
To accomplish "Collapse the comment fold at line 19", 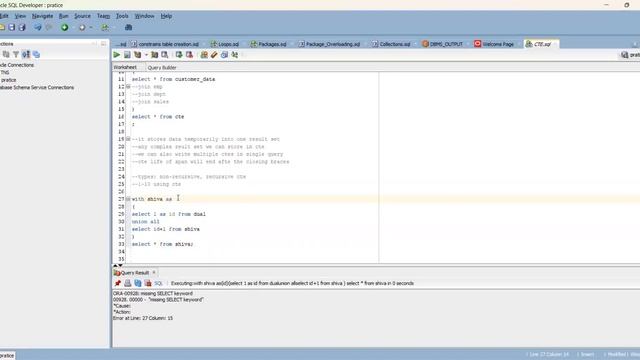I will tap(128, 139).
